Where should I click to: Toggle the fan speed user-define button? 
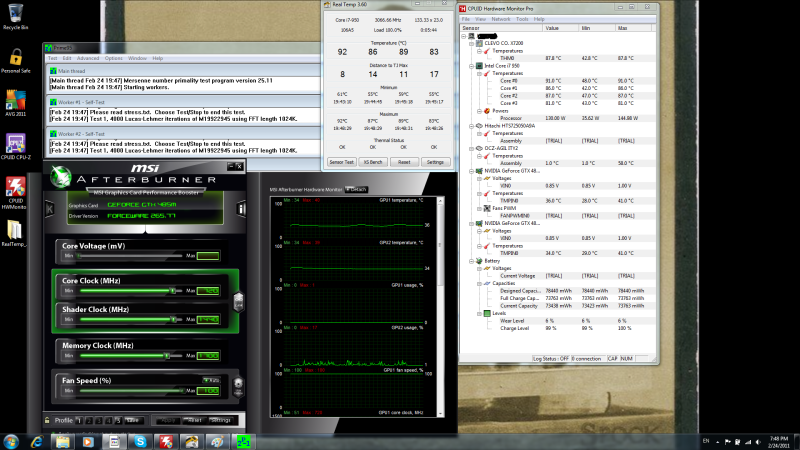(x=238, y=387)
